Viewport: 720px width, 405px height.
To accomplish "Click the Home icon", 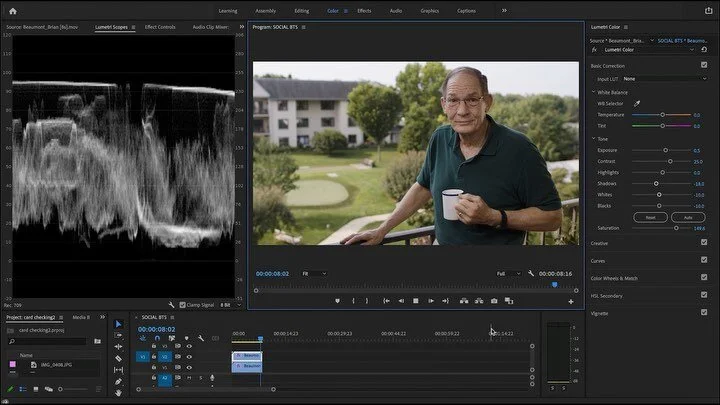I will click(13, 10).
